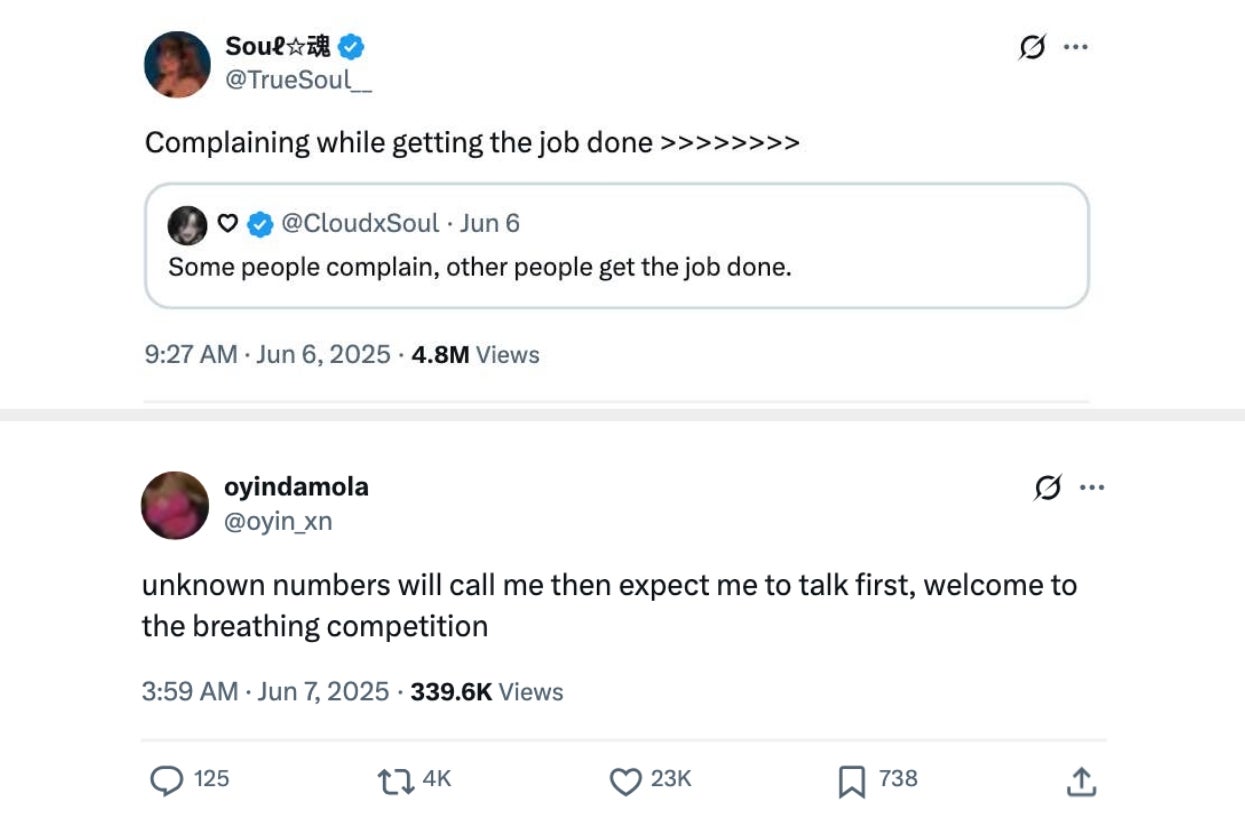Screen dimensions: 1245x830
Task: Click the verified badge next to Soul
Action: coord(351,46)
